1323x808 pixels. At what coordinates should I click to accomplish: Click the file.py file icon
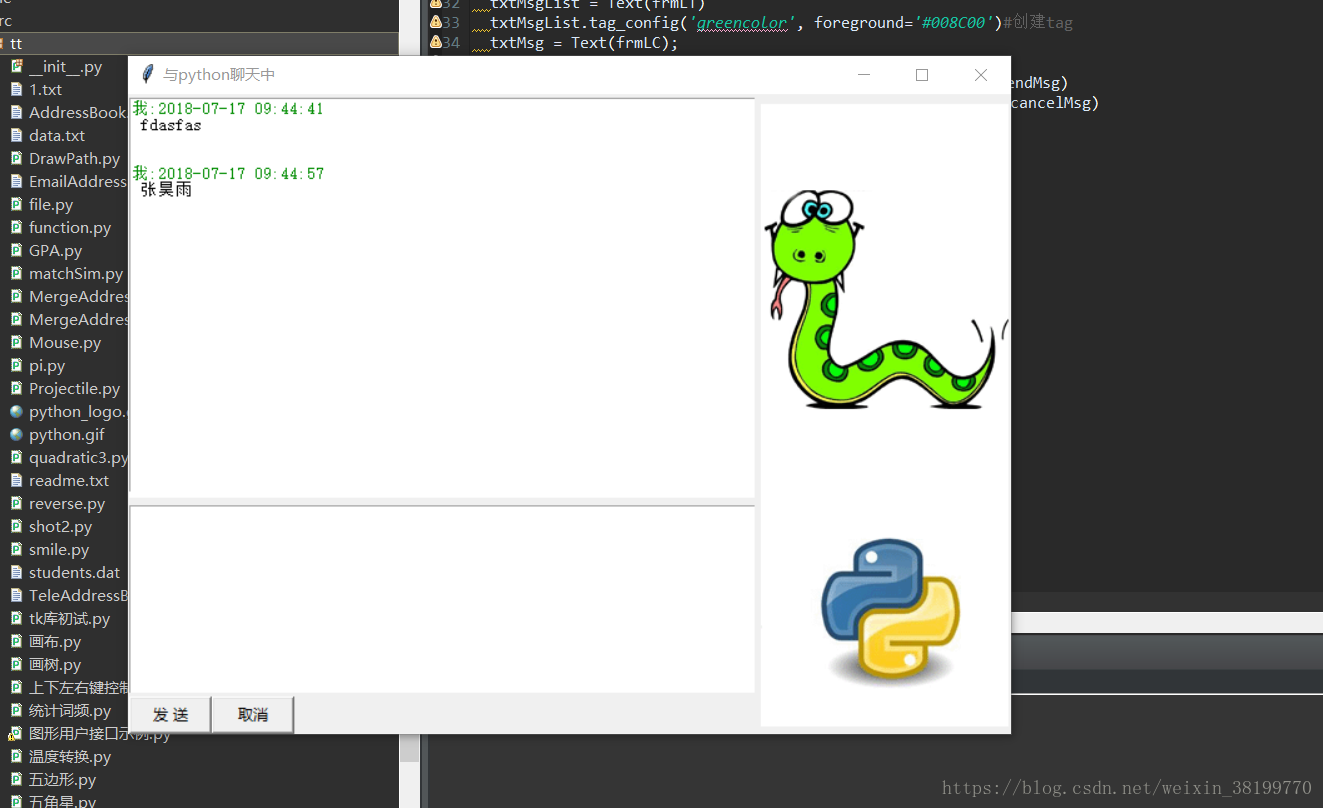click(16, 204)
